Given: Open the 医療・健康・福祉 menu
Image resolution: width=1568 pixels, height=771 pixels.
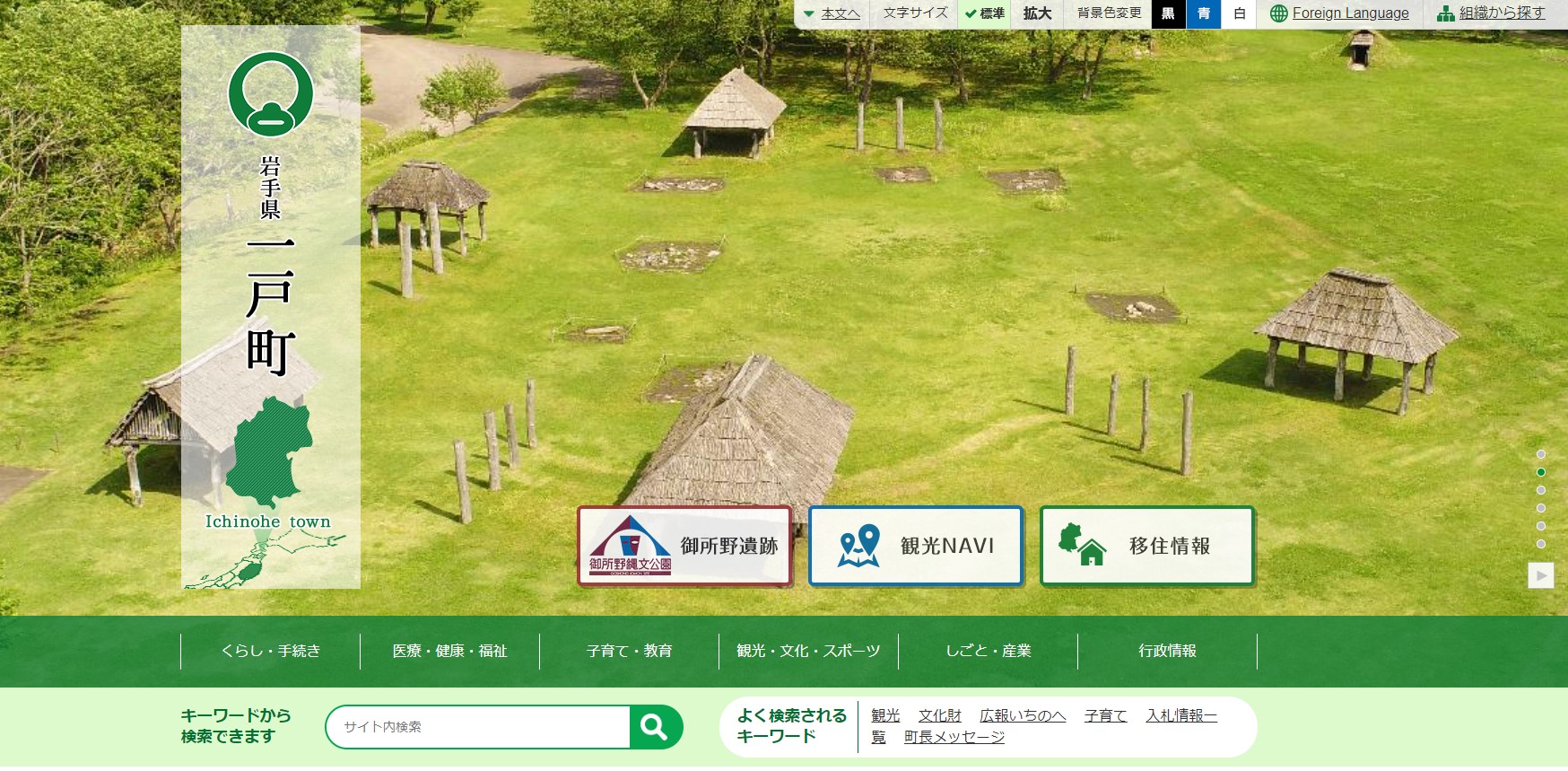Looking at the screenshot, I should tap(450, 651).
